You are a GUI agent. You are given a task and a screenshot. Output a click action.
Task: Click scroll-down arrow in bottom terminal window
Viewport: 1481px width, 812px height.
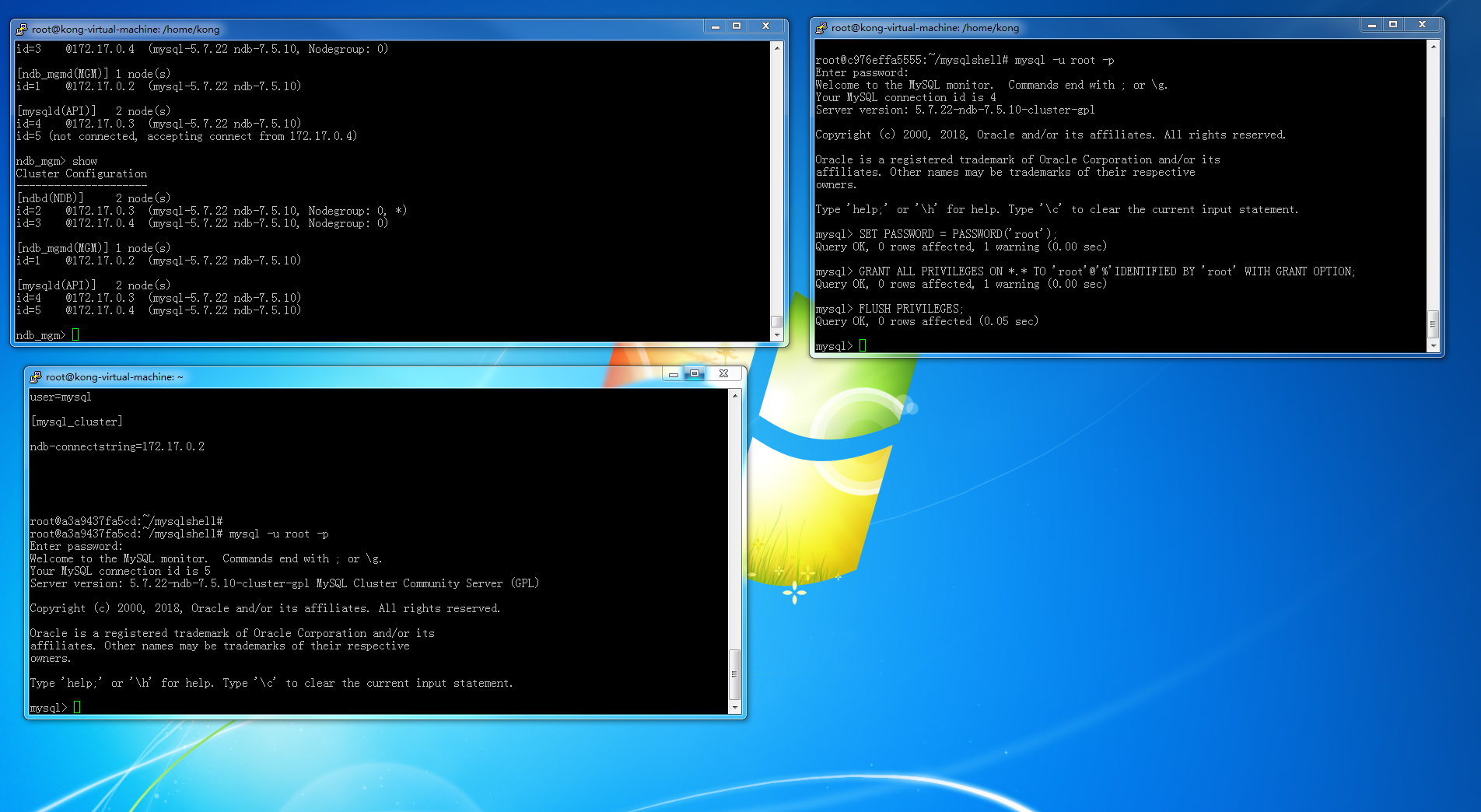[x=734, y=708]
